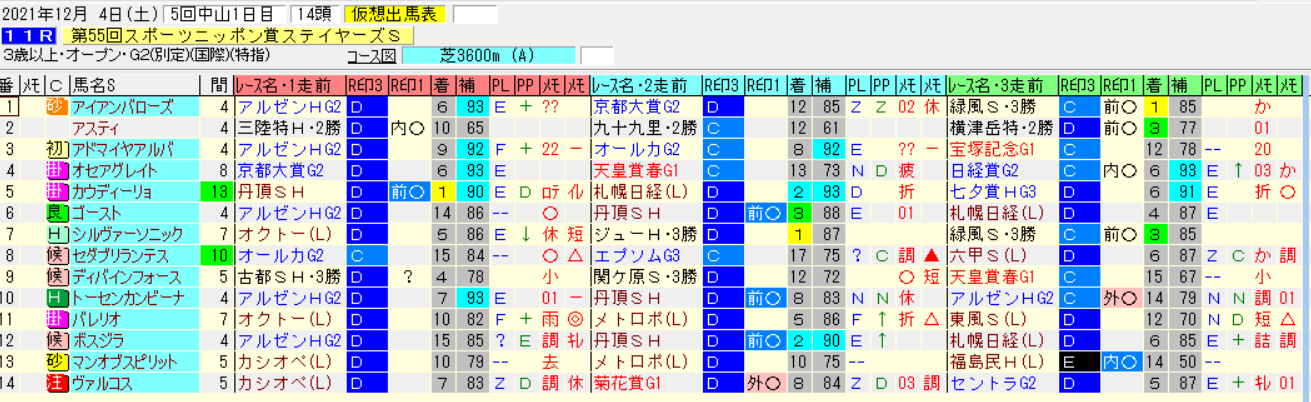Click the 間 interval column header

tap(218, 85)
